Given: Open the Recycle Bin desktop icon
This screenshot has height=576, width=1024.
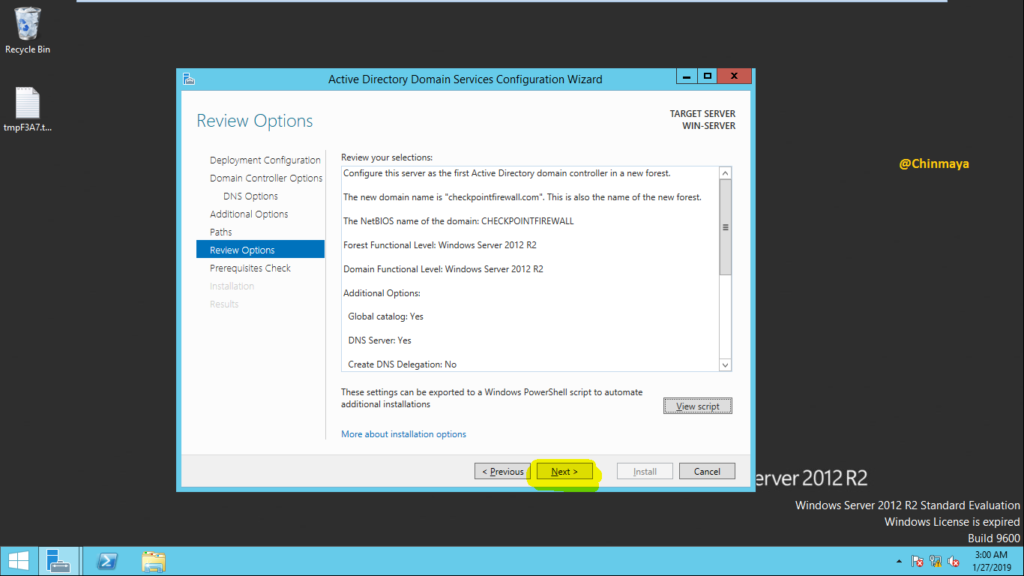Looking at the screenshot, I should (x=27, y=30).
